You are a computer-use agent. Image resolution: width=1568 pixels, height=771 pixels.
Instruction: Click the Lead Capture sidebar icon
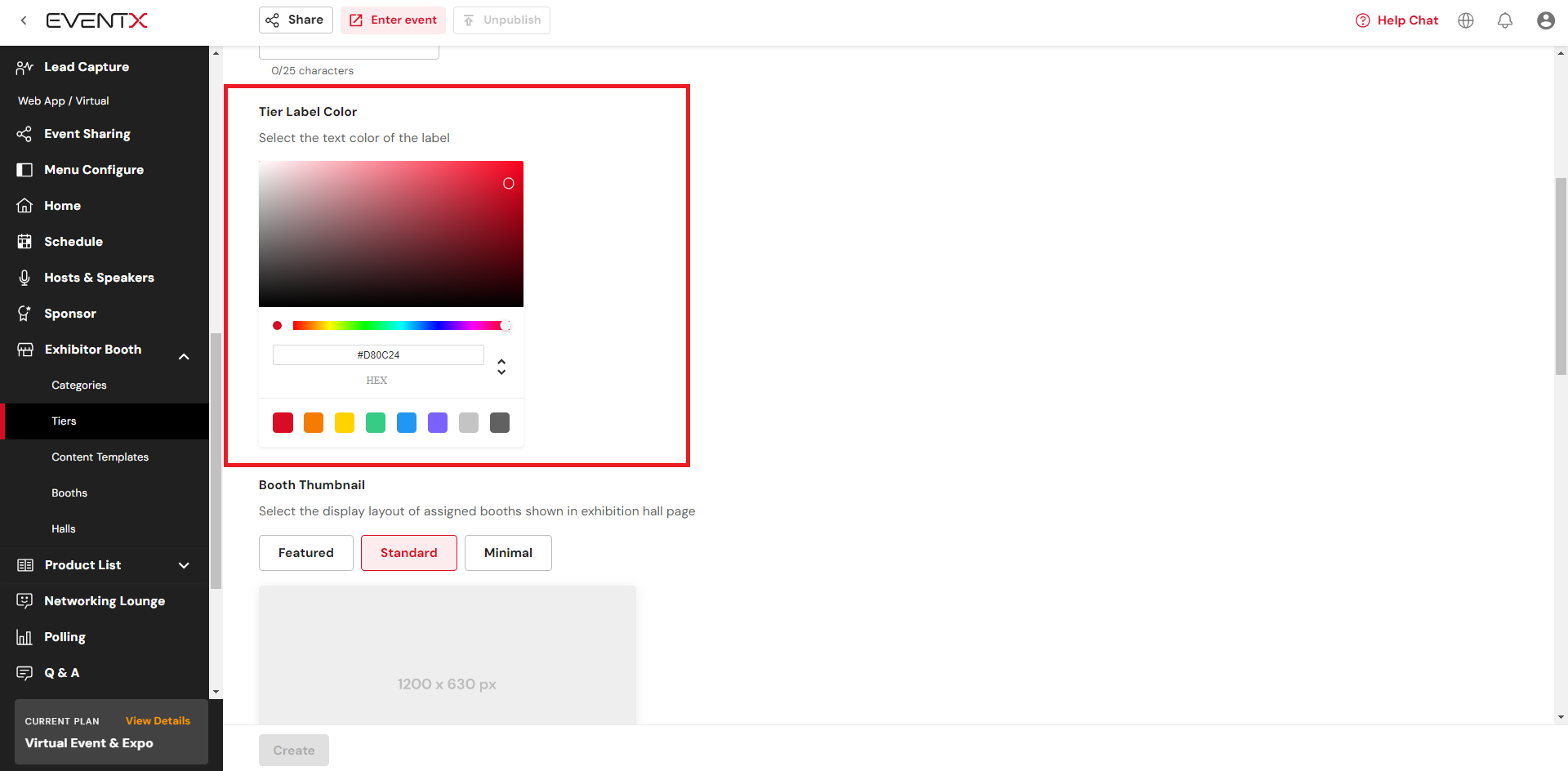[24, 67]
